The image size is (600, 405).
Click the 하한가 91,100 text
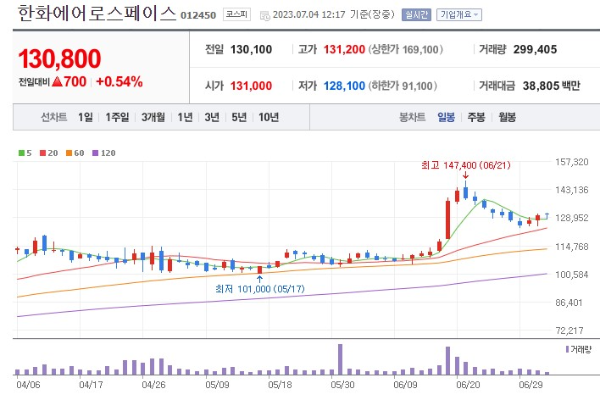403,86
